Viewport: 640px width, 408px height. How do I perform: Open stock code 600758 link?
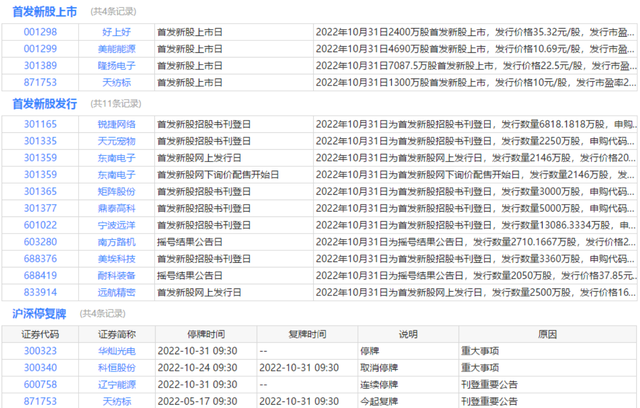[x=40, y=384]
